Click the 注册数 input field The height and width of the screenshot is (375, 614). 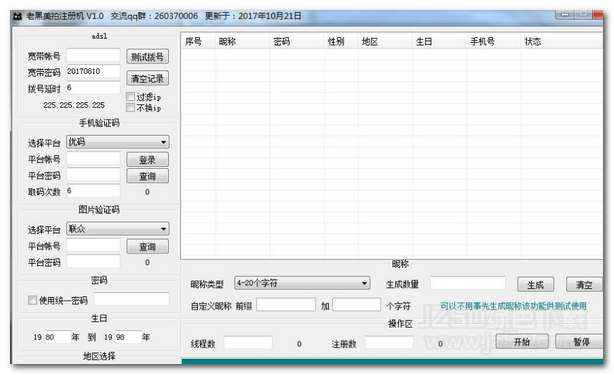[389, 343]
